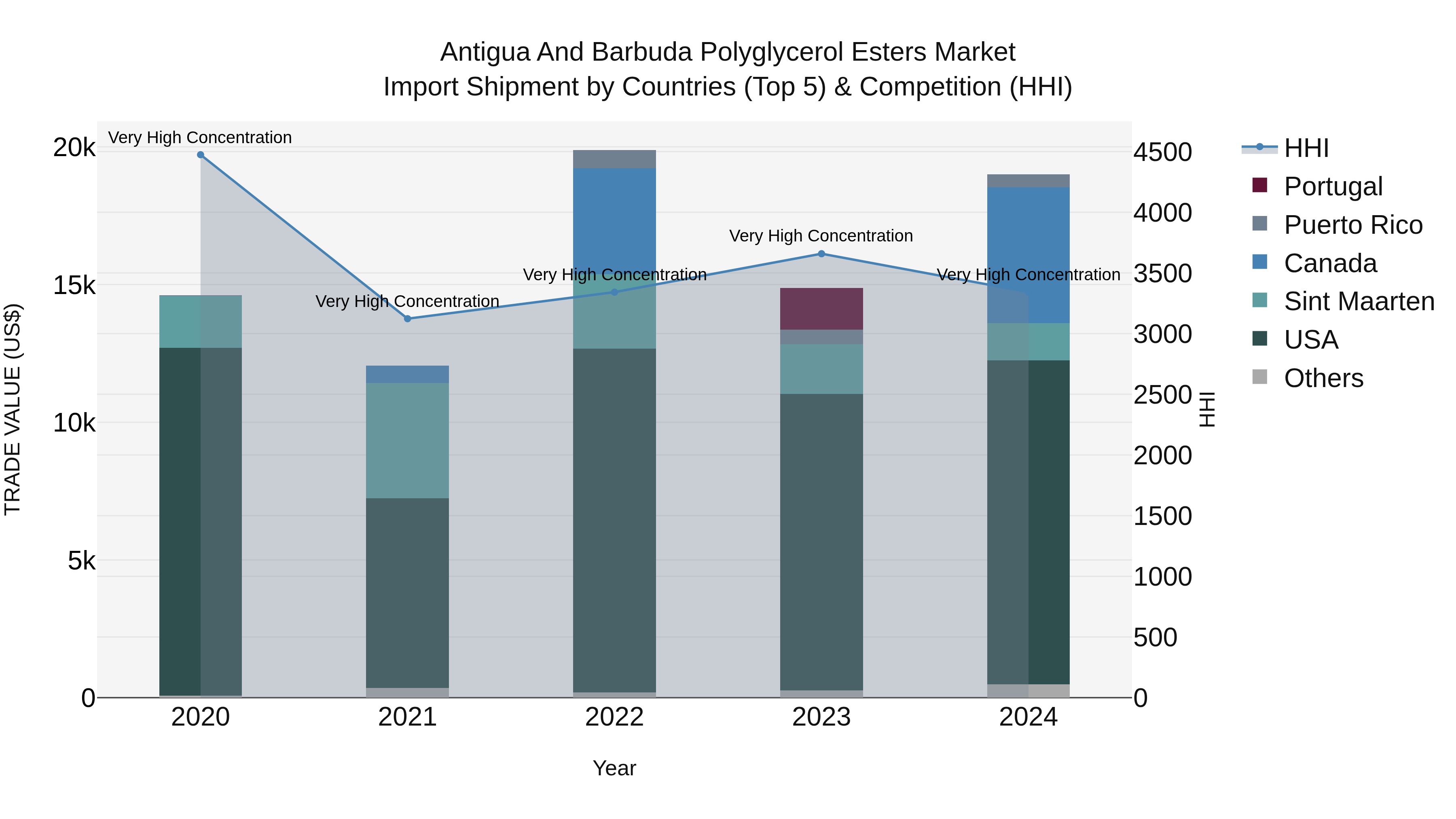The height and width of the screenshot is (819, 1456).
Task: Select the 2020 HHI data point
Action: coord(201,154)
